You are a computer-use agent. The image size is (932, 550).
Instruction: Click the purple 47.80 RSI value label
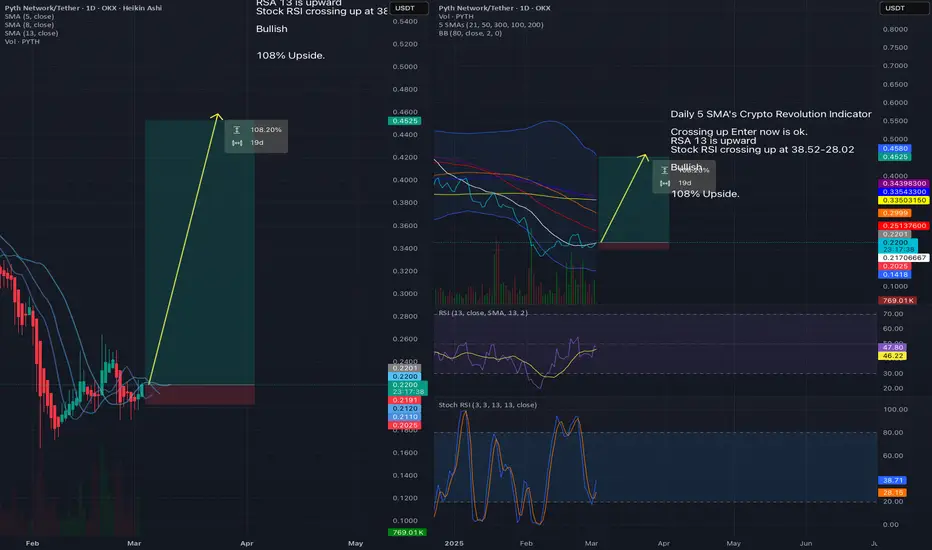(892, 347)
